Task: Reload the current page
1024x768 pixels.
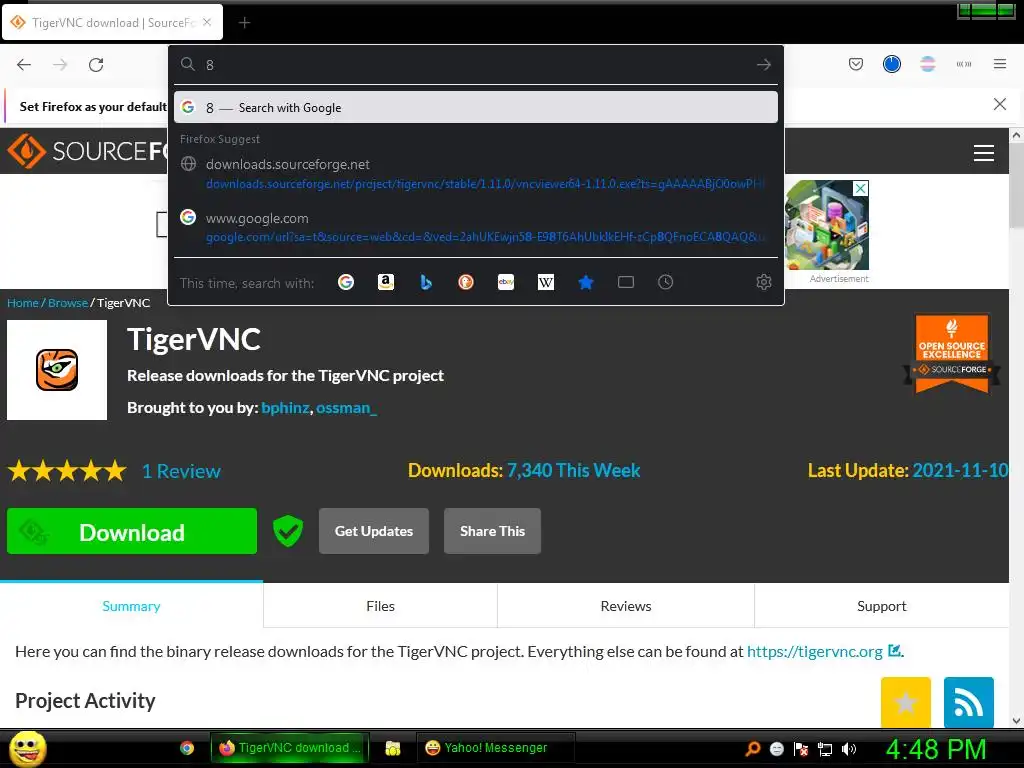Action: pos(96,65)
